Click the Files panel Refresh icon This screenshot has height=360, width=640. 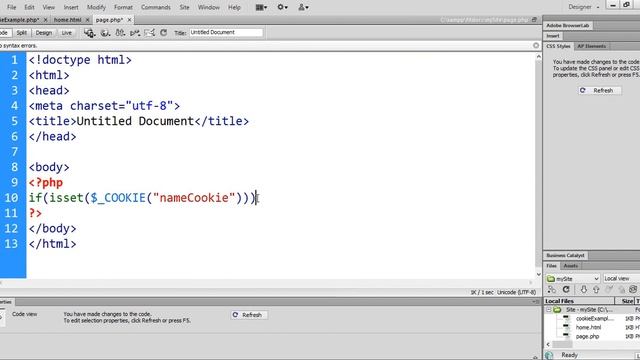click(x=566, y=290)
